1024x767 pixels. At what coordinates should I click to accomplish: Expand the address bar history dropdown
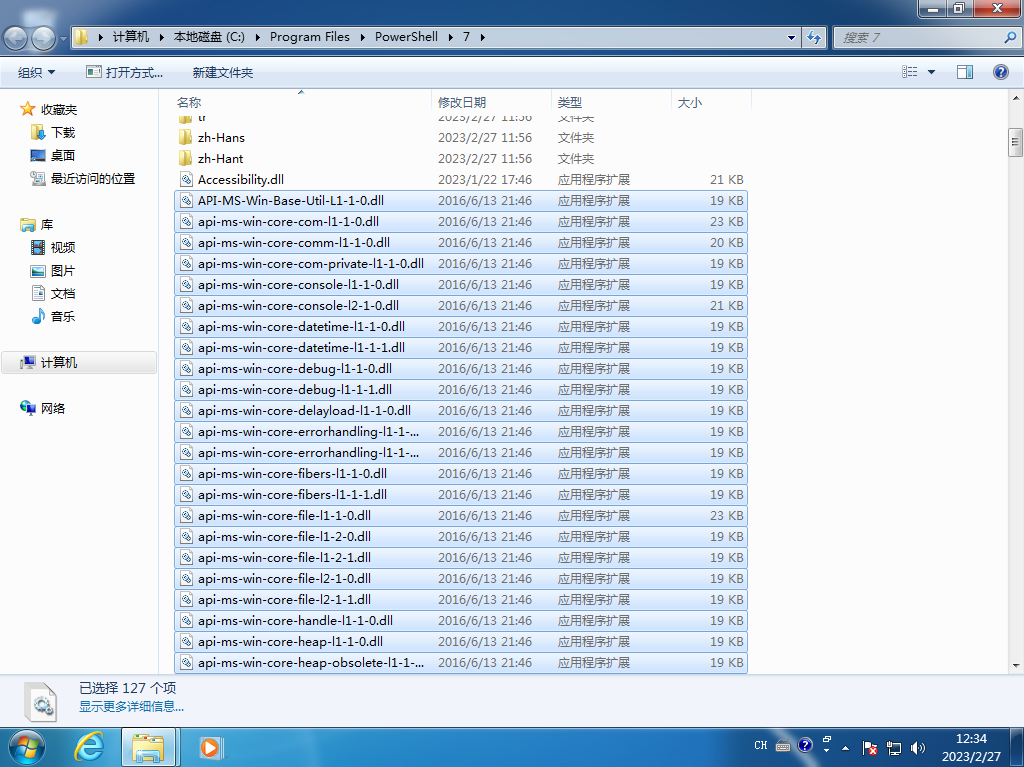point(792,37)
